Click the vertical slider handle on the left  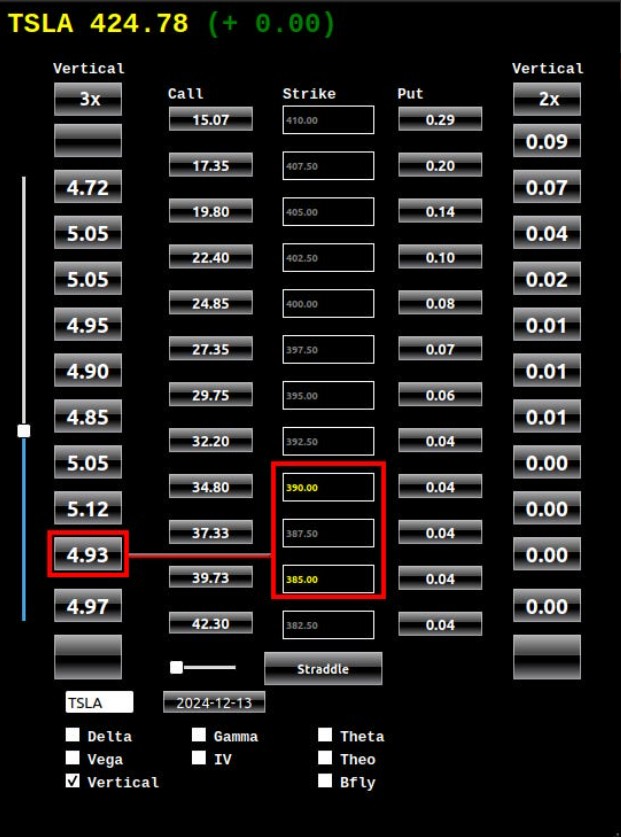[x=24, y=431]
